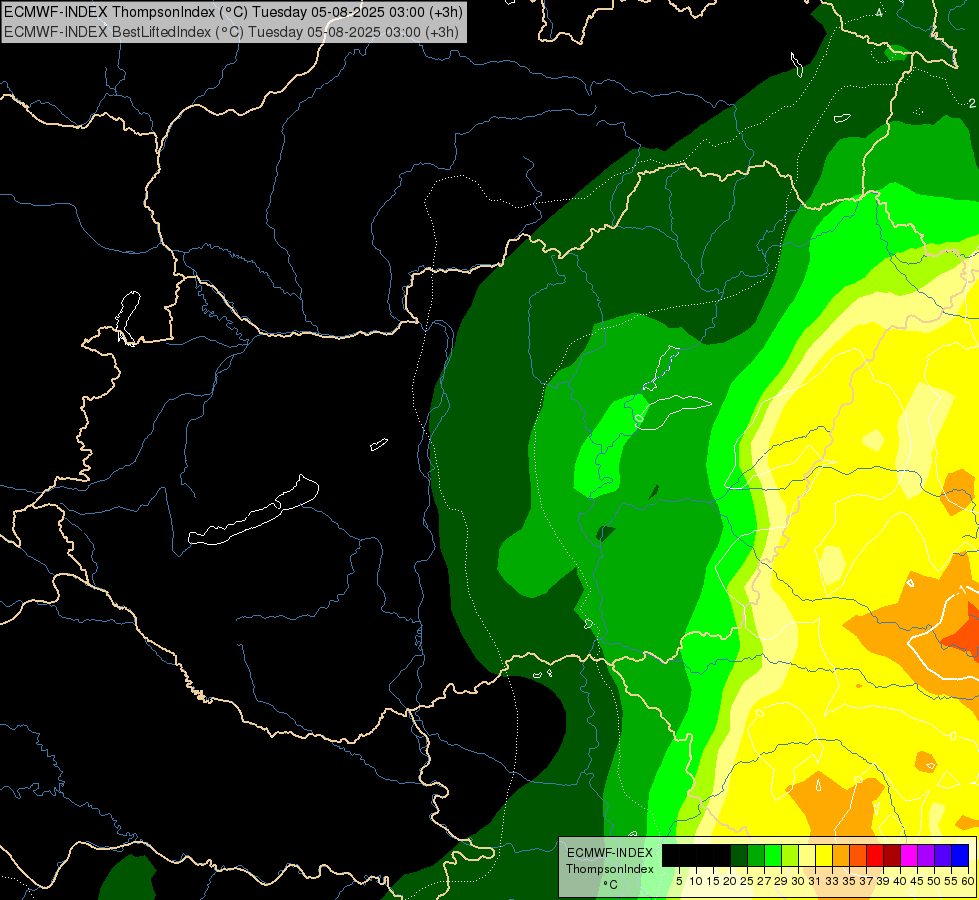
Task: Click the legend tick value '39'
Action: (883, 881)
